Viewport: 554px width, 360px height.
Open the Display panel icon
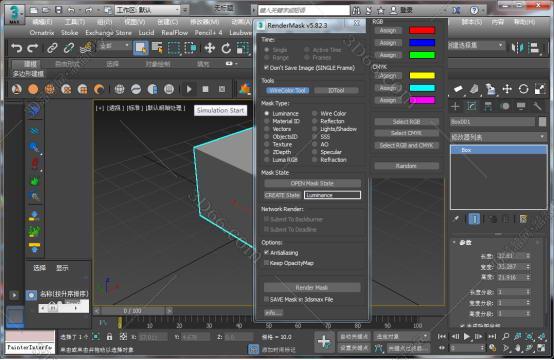click(521, 106)
